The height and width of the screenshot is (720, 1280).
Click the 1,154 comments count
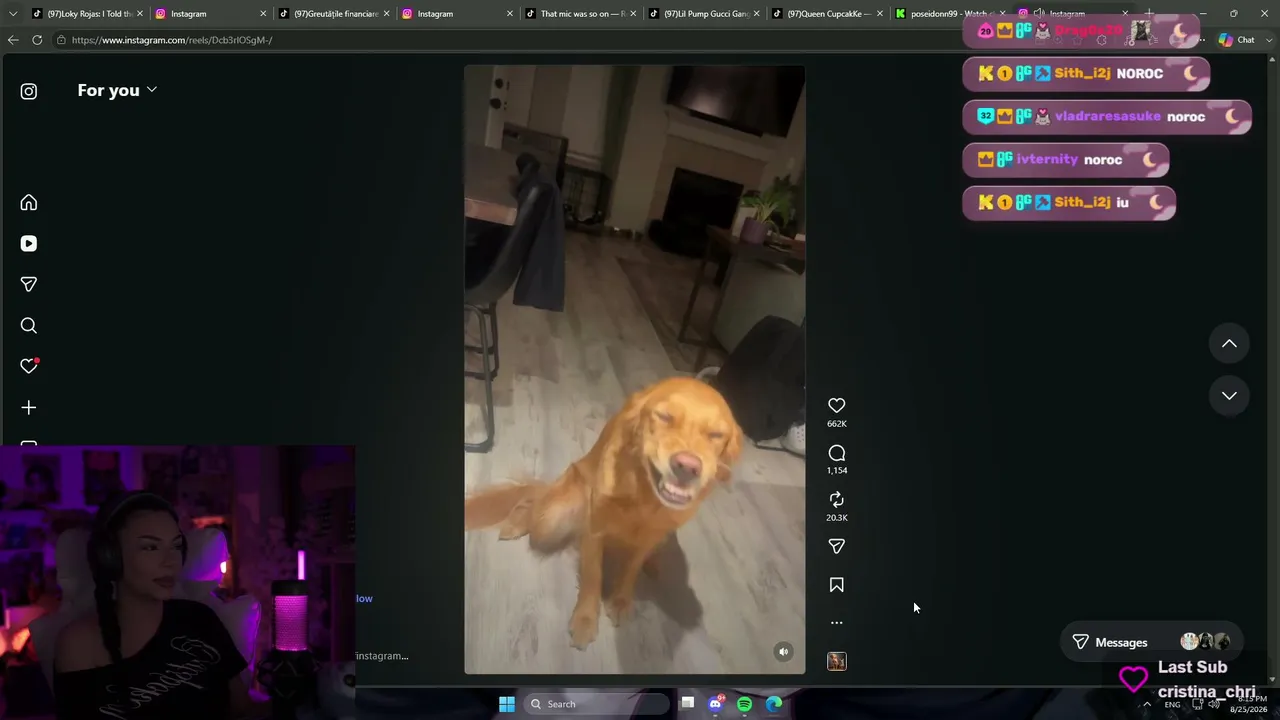point(837,471)
